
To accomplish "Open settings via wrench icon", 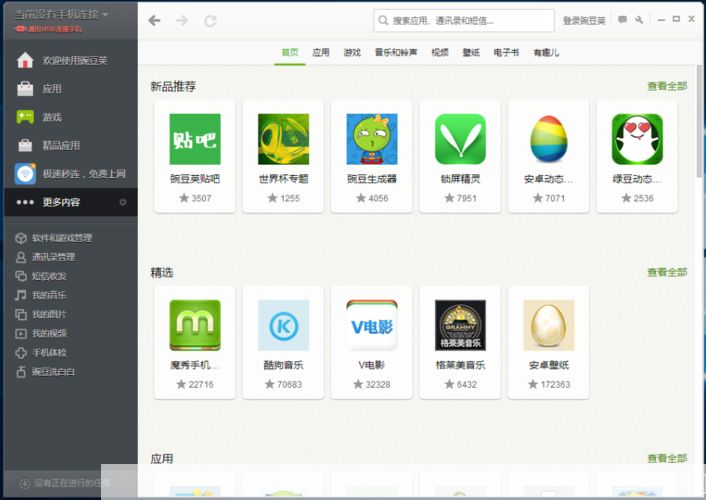I will (x=639, y=19).
